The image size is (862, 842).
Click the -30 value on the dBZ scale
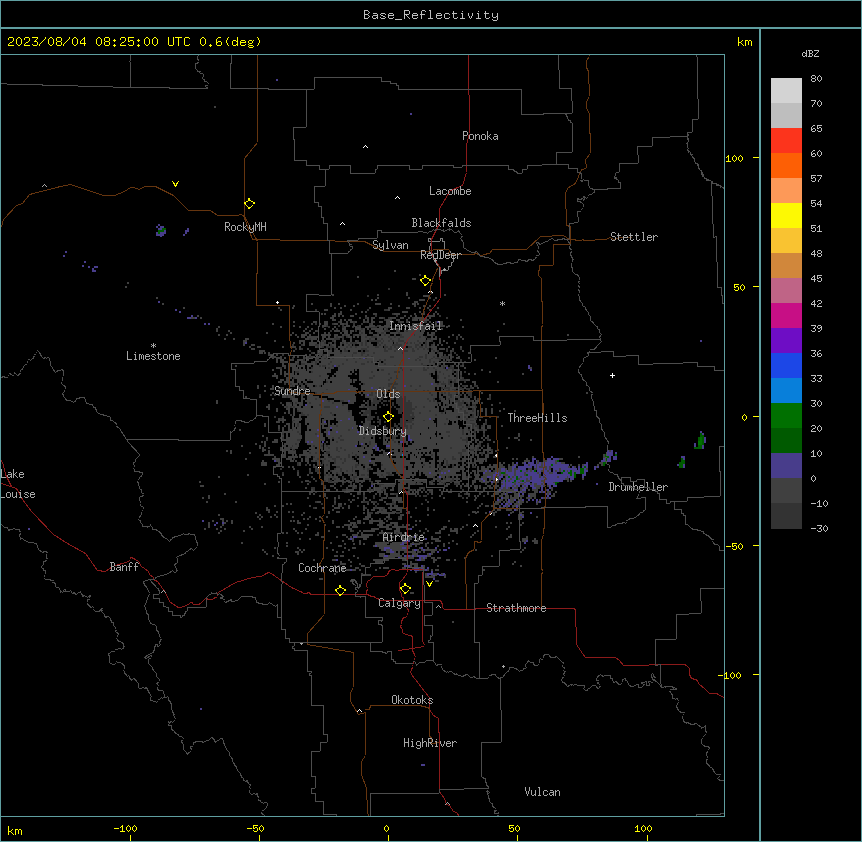click(x=819, y=528)
